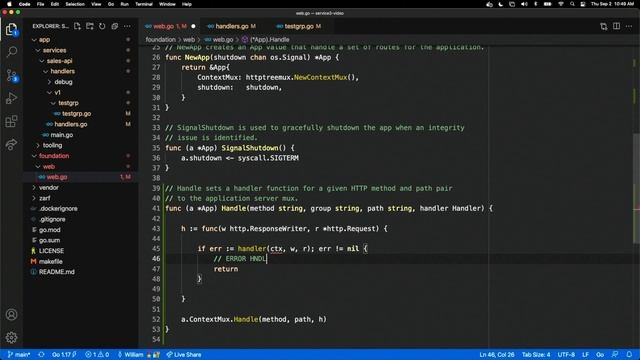Synchronize changes in status bar

[41, 355]
